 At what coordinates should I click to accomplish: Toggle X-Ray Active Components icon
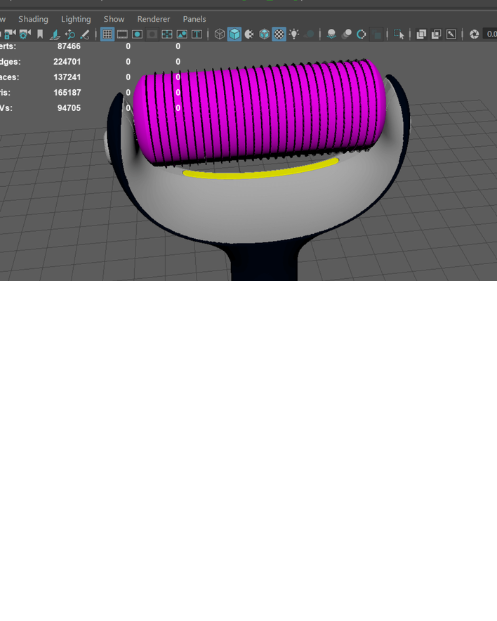pyautogui.click(x=436, y=34)
